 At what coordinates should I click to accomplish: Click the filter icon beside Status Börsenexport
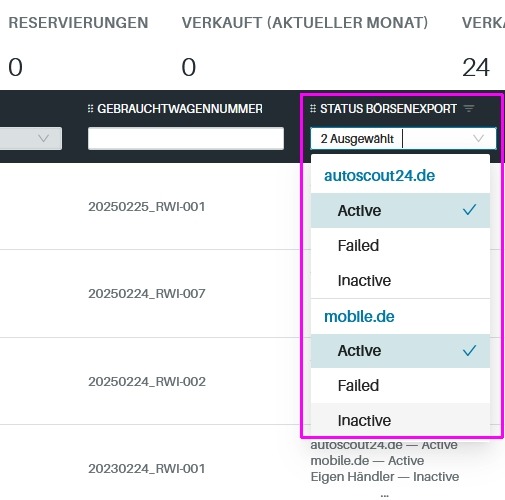click(x=469, y=109)
